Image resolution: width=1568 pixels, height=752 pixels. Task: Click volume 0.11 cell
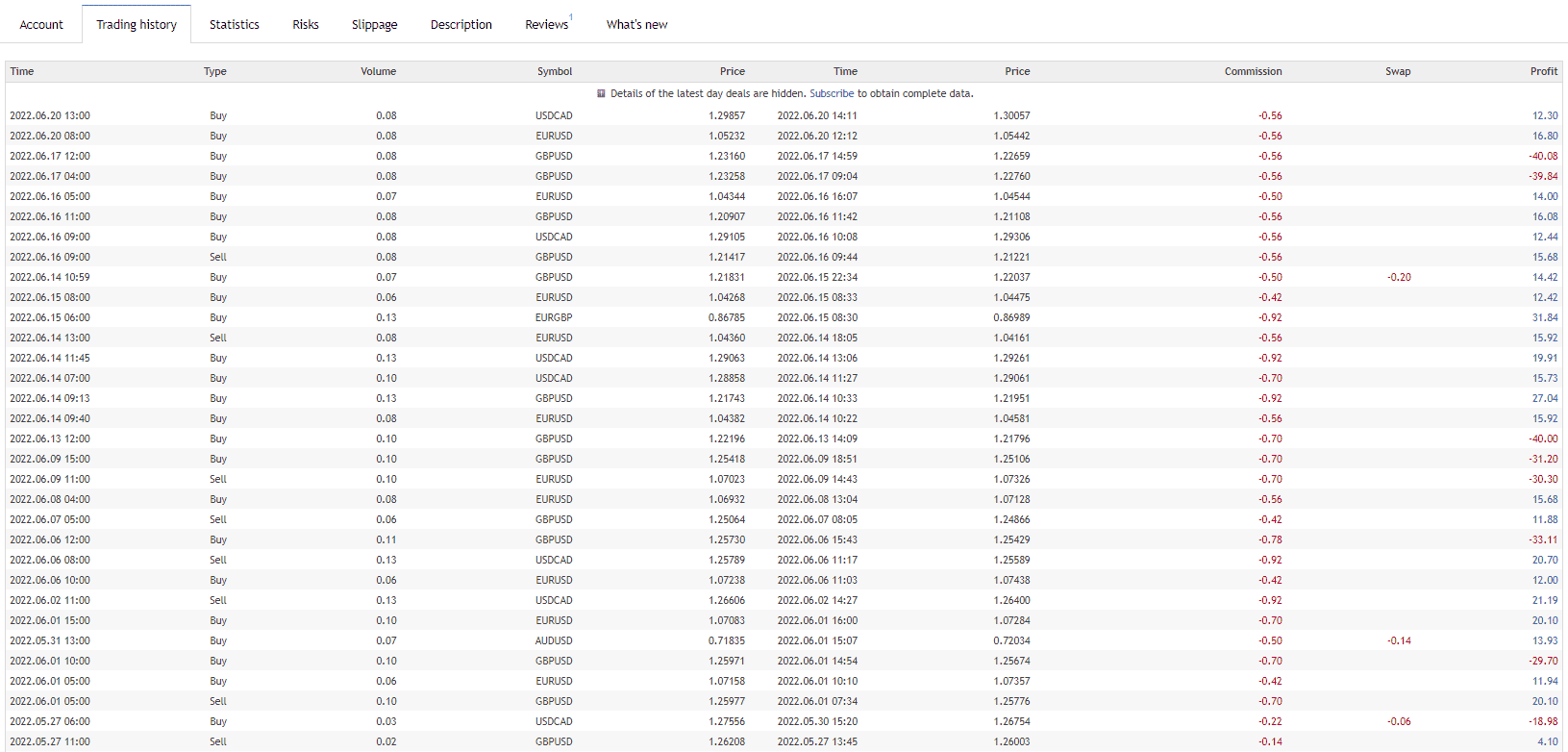[386, 539]
